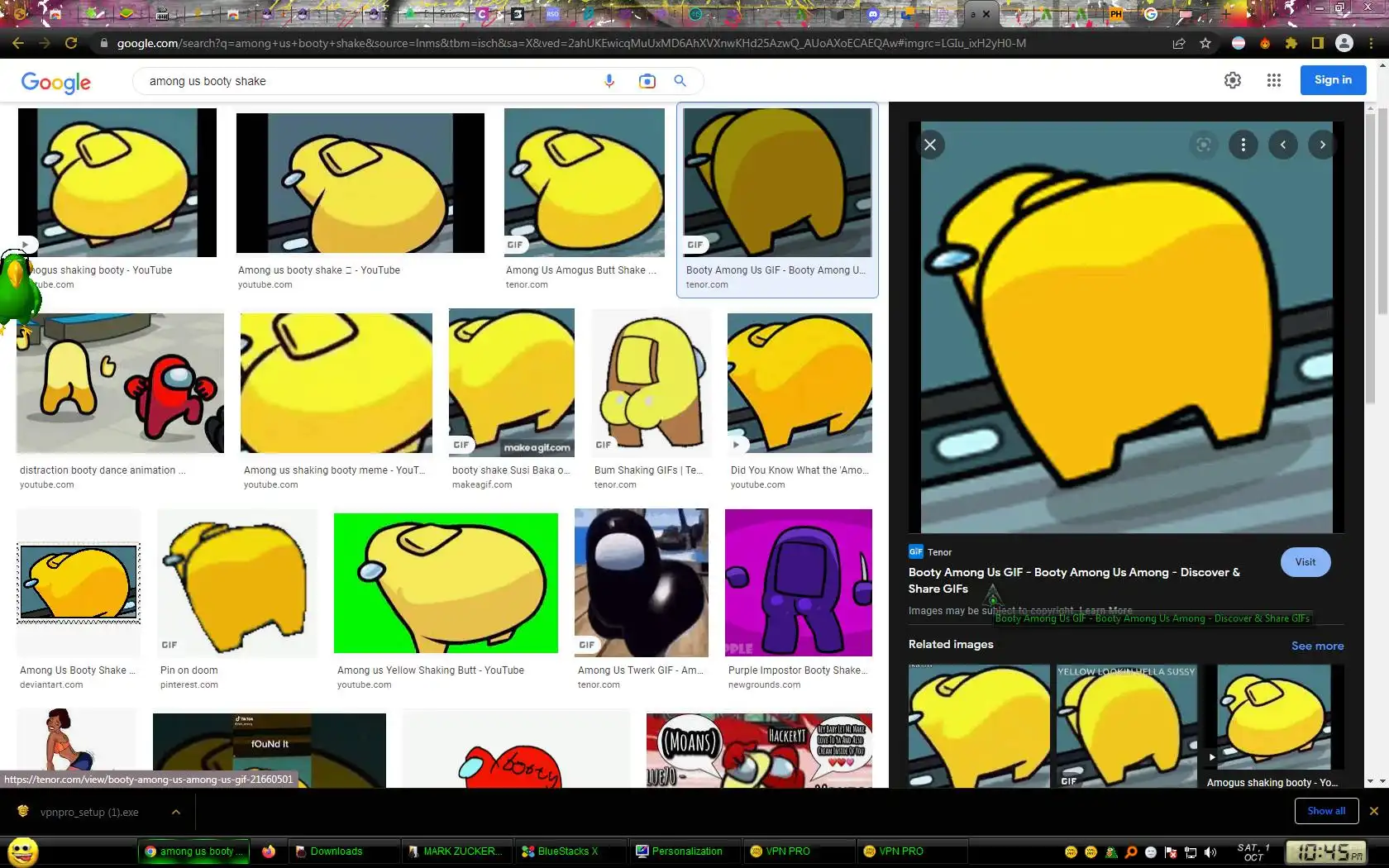The height and width of the screenshot is (868, 1389).
Task: Click Show all downloads button
Action: pyautogui.click(x=1326, y=811)
